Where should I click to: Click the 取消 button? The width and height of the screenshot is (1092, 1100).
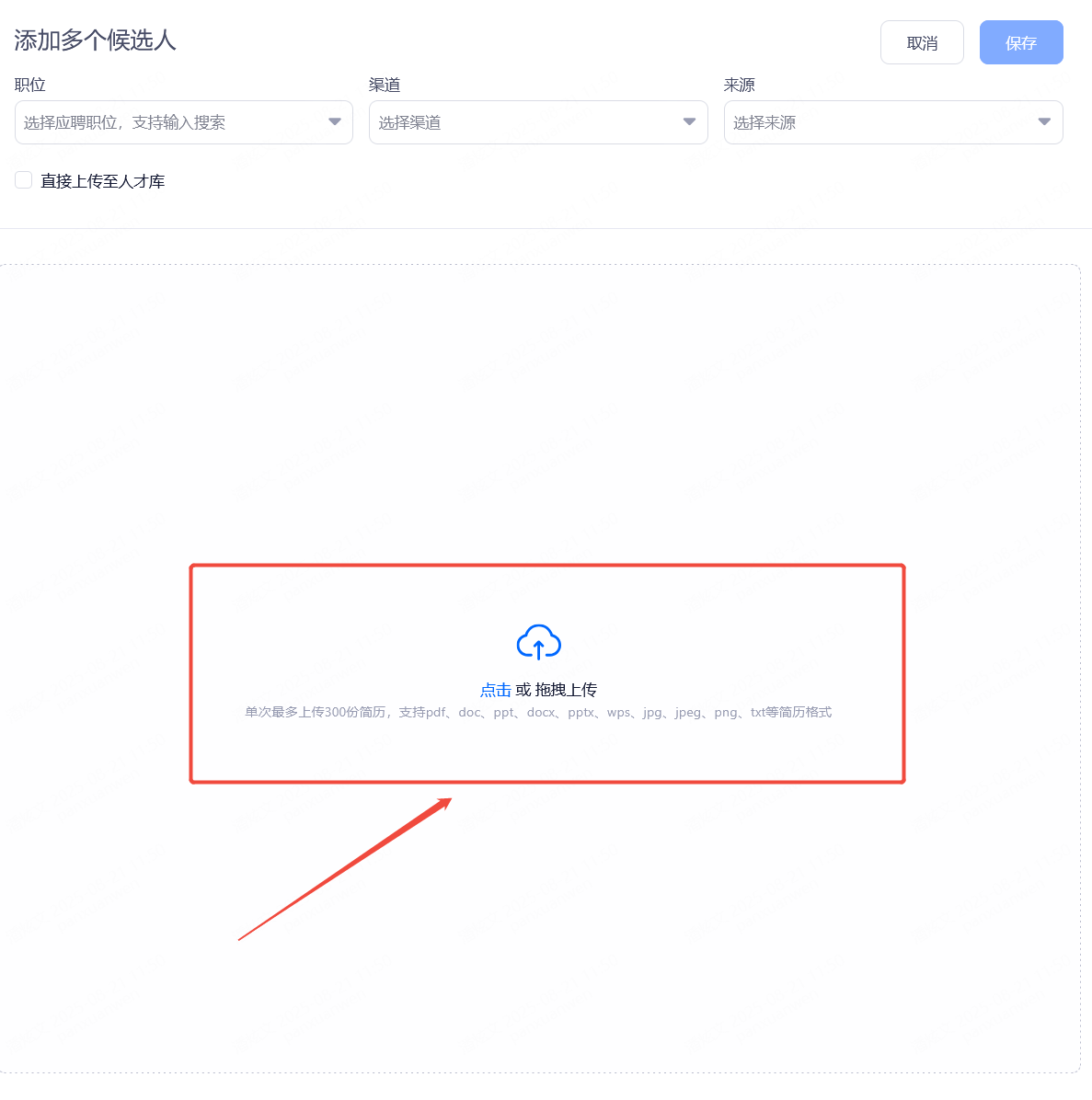[x=922, y=43]
